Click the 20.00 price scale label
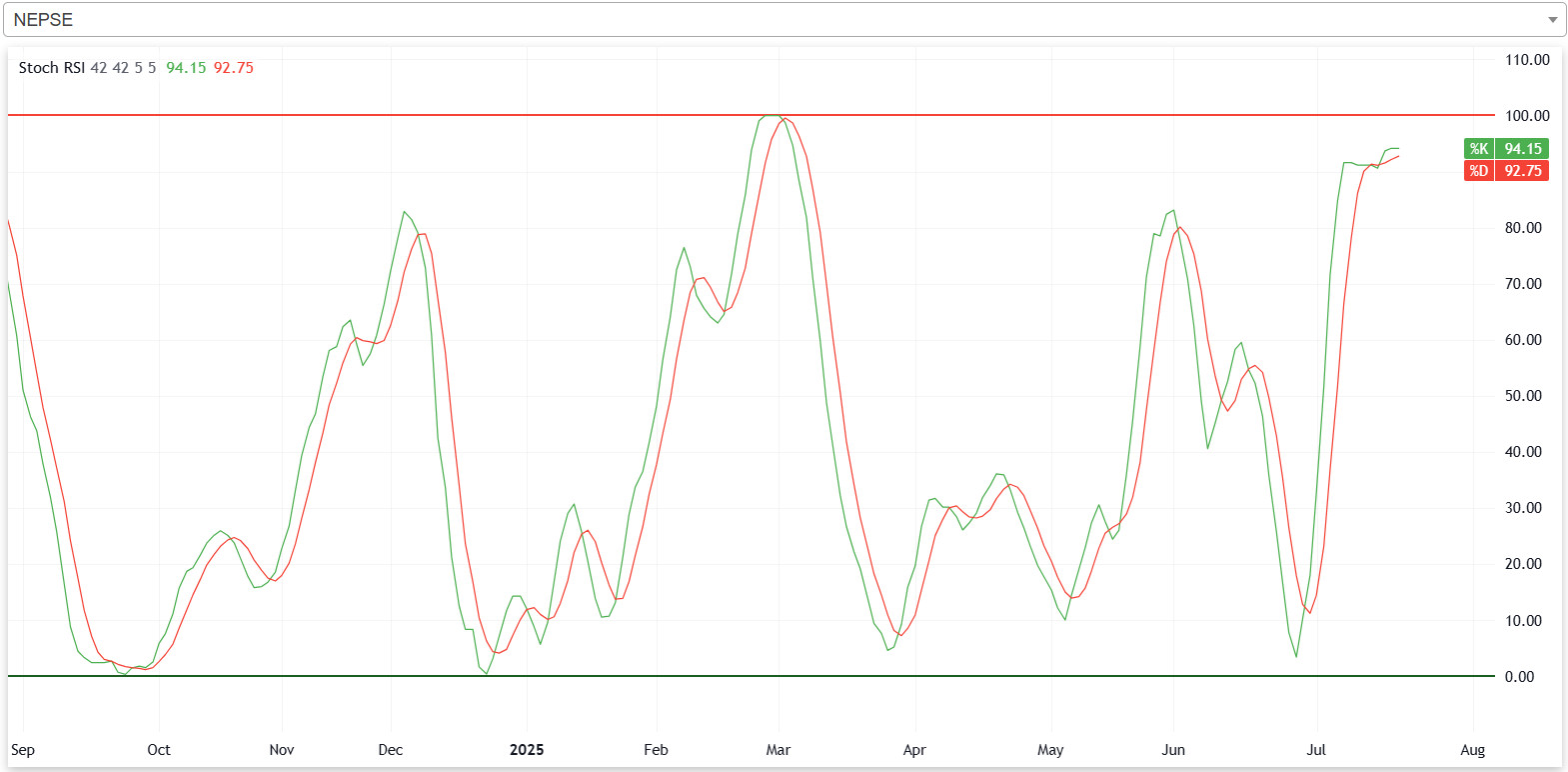The image size is (1568, 772). coord(1523,564)
